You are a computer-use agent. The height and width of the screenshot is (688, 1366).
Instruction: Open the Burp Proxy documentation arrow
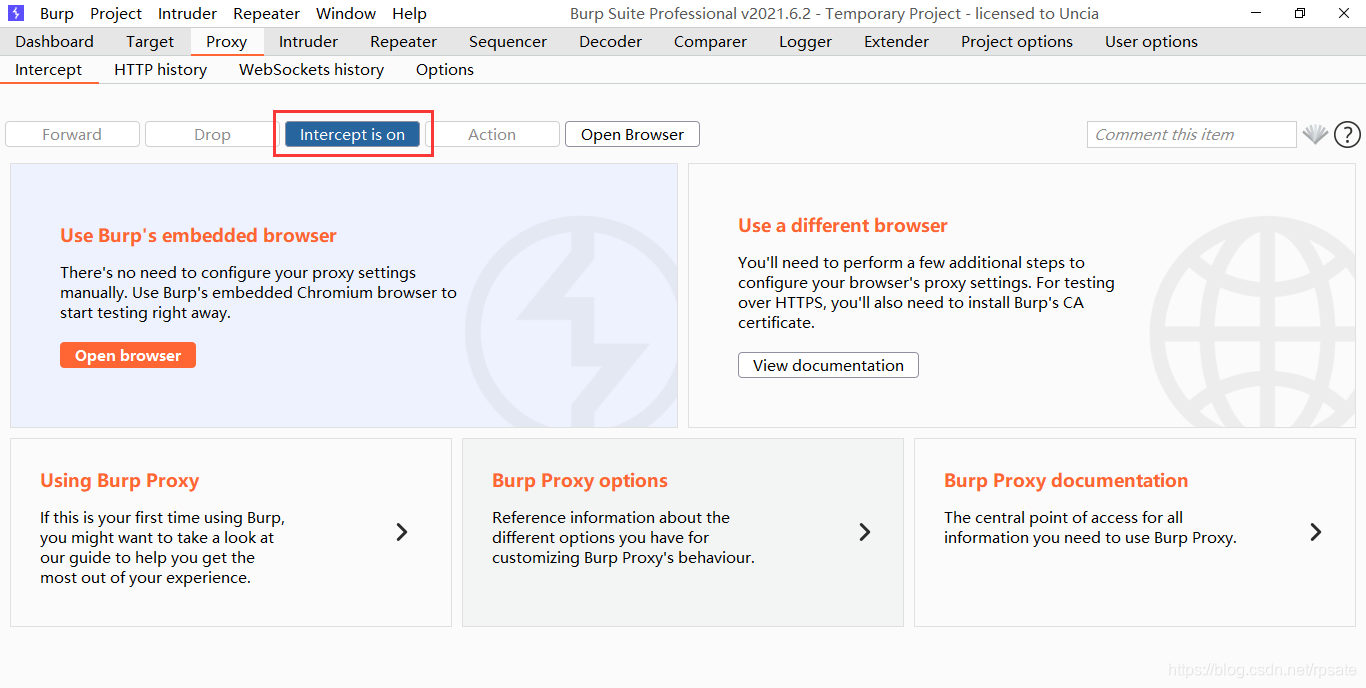[1316, 532]
